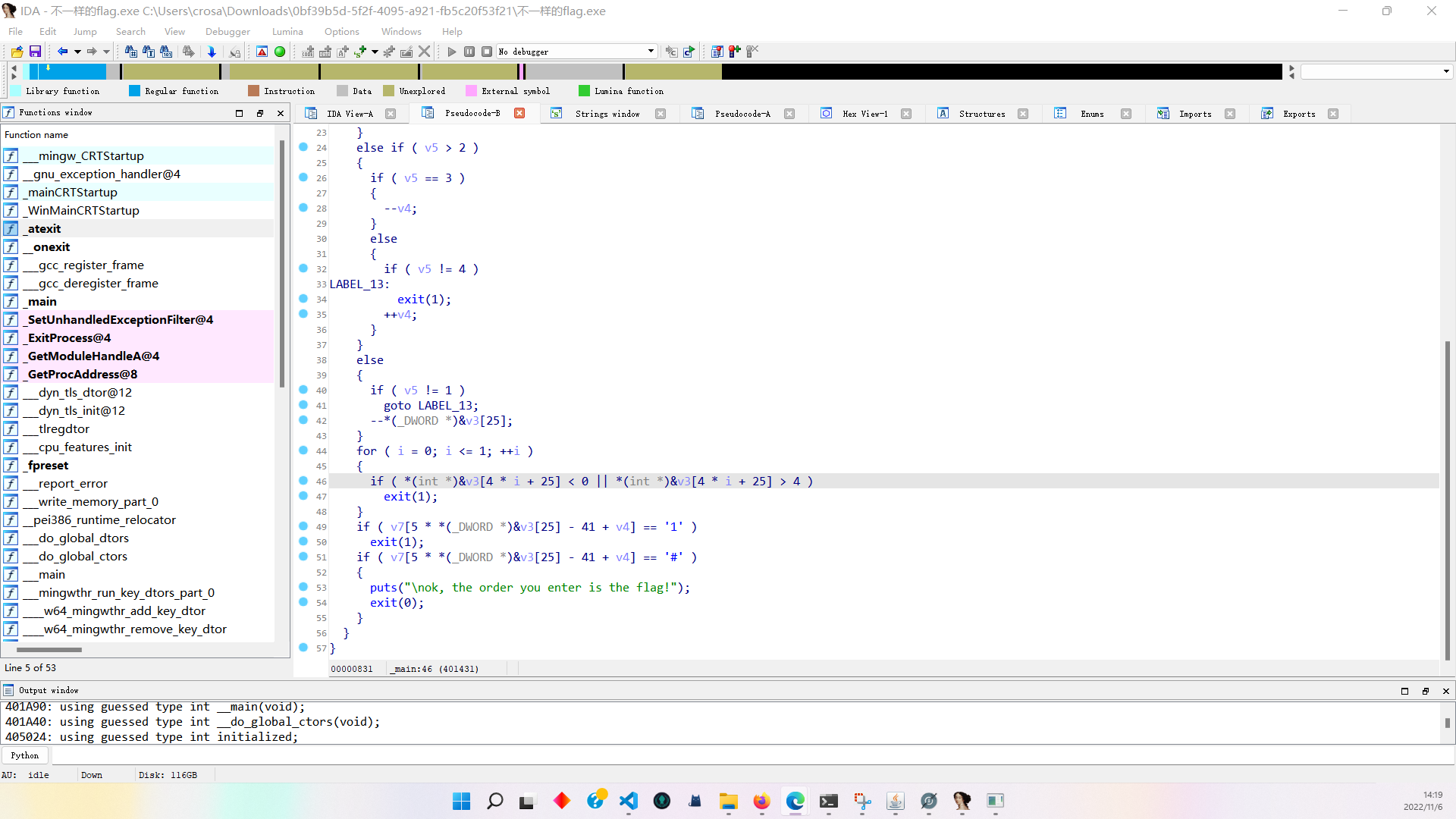Switch to the IDA View-A tab
Viewport: 1456px width, 819px height.
coord(349,114)
